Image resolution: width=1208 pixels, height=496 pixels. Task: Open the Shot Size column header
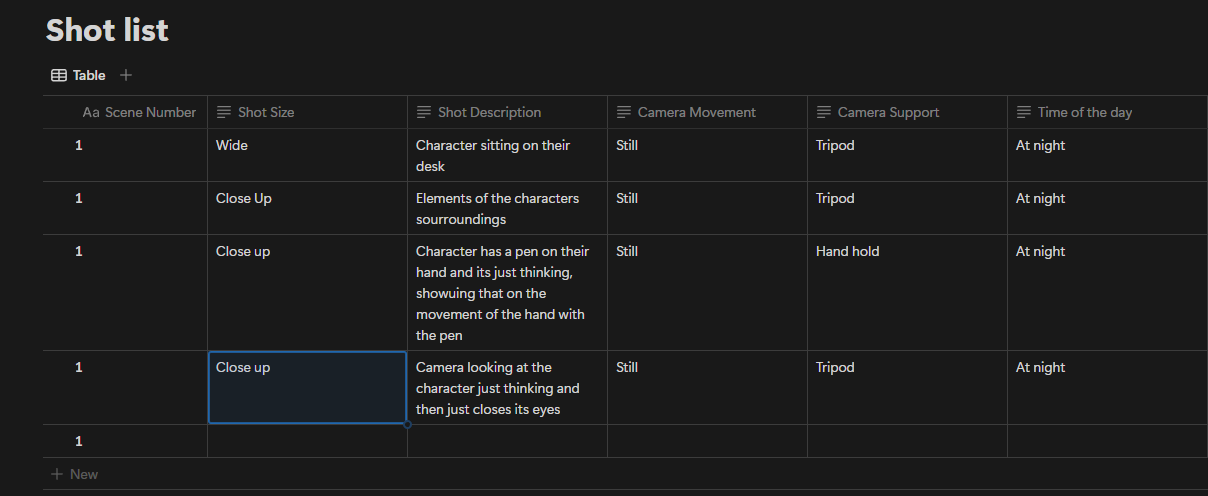click(307, 112)
